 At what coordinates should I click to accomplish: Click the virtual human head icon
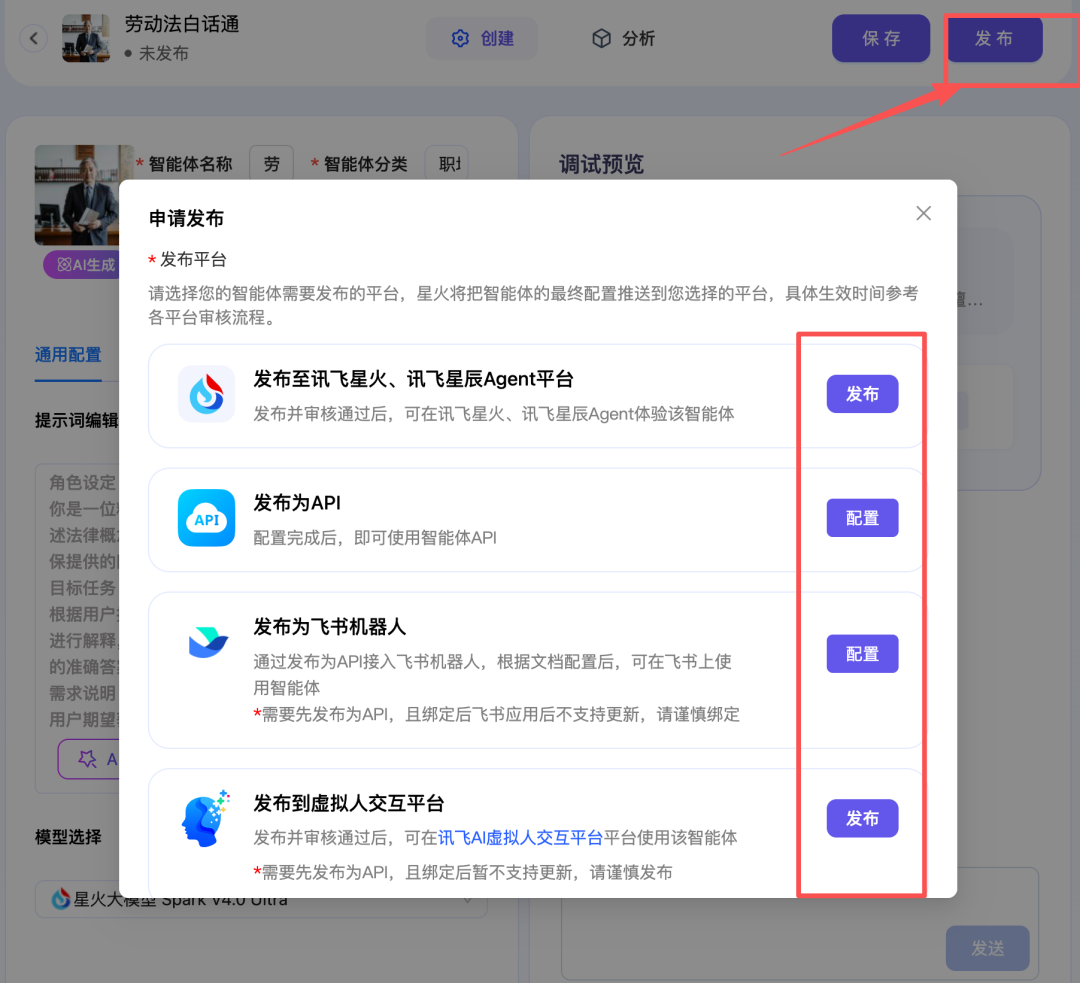point(205,818)
